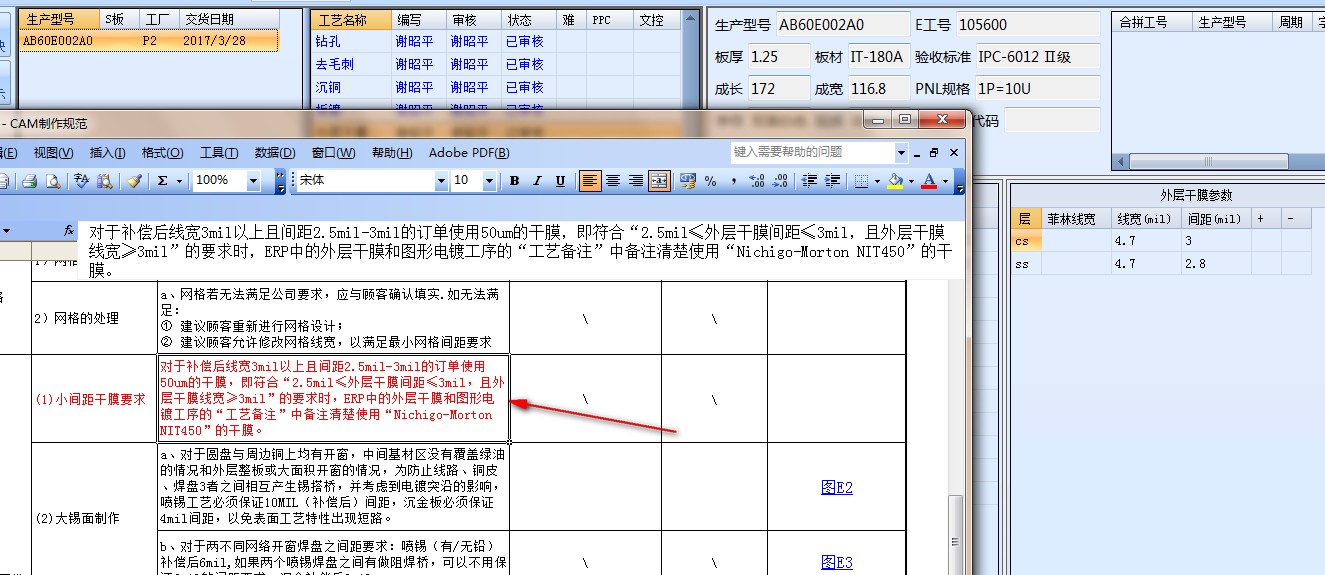Screen dimensions: 1325x575
Task: Open the 图E3 hyperlink
Action: pyautogui.click(x=836, y=562)
